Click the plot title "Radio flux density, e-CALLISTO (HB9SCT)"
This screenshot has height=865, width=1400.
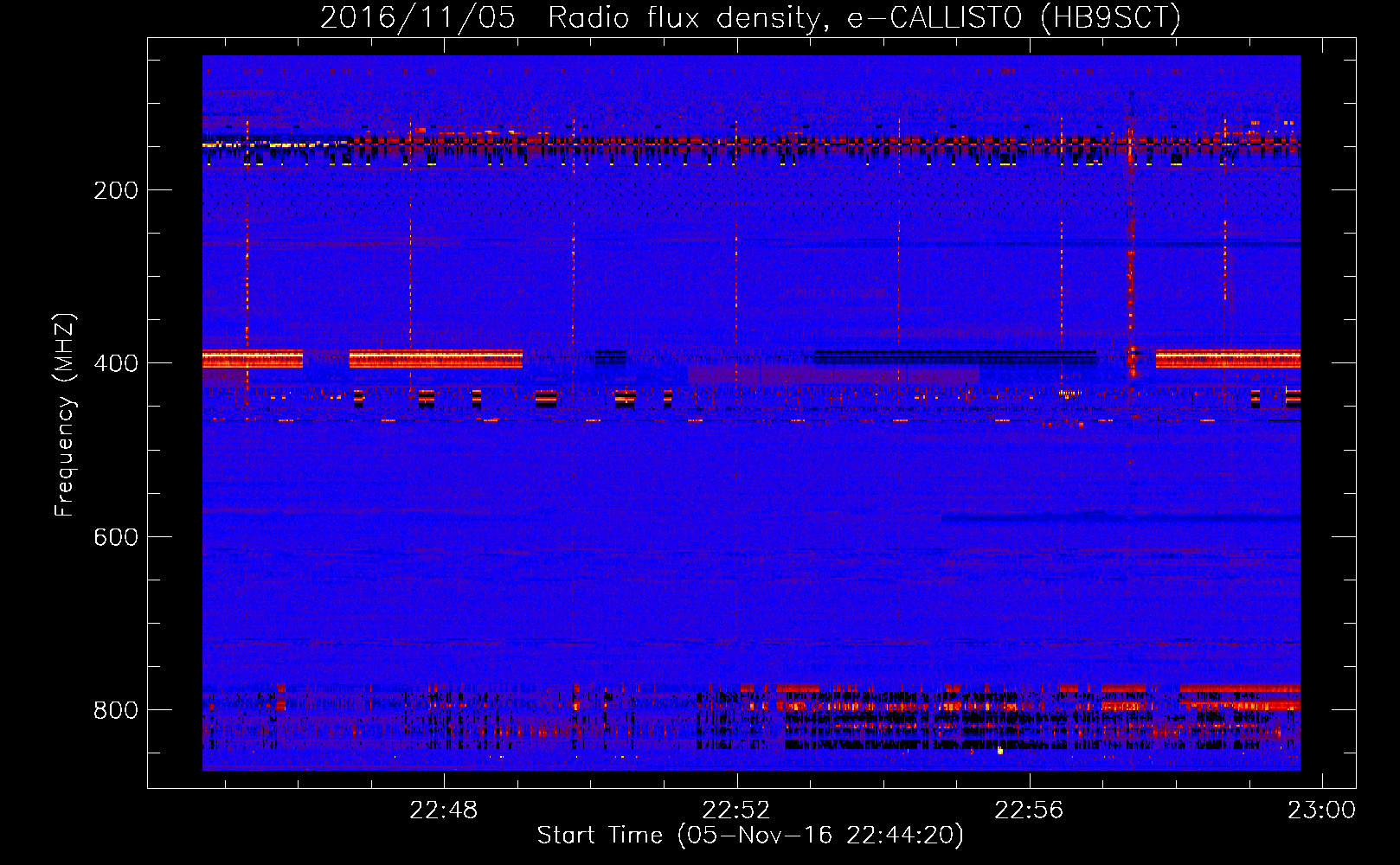click(864, 18)
